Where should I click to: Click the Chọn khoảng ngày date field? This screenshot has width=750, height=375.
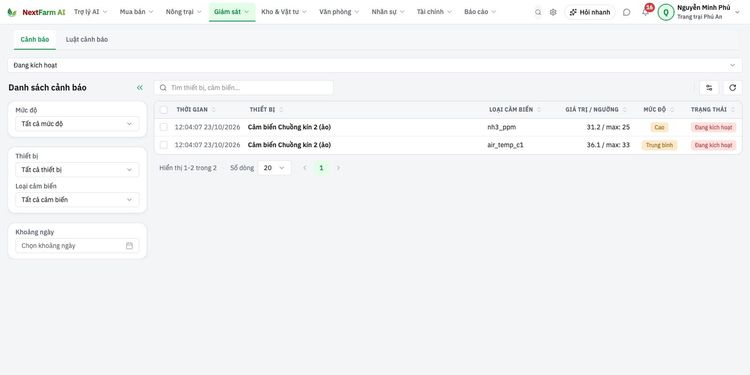pos(77,245)
